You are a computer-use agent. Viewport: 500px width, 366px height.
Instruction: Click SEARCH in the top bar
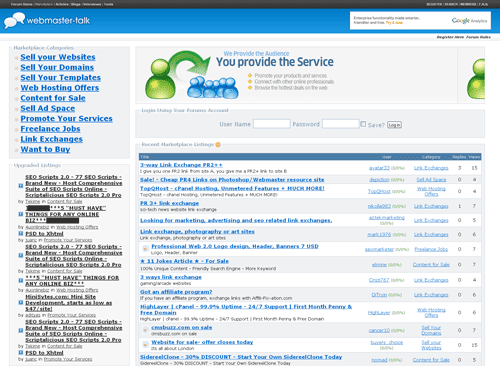pyautogui.click(x=451, y=4)
